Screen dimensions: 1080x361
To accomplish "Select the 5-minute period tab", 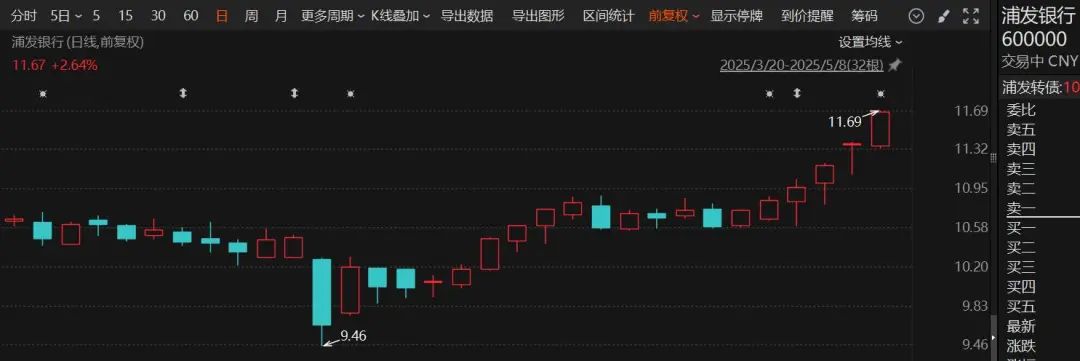I will coord(96,15).
